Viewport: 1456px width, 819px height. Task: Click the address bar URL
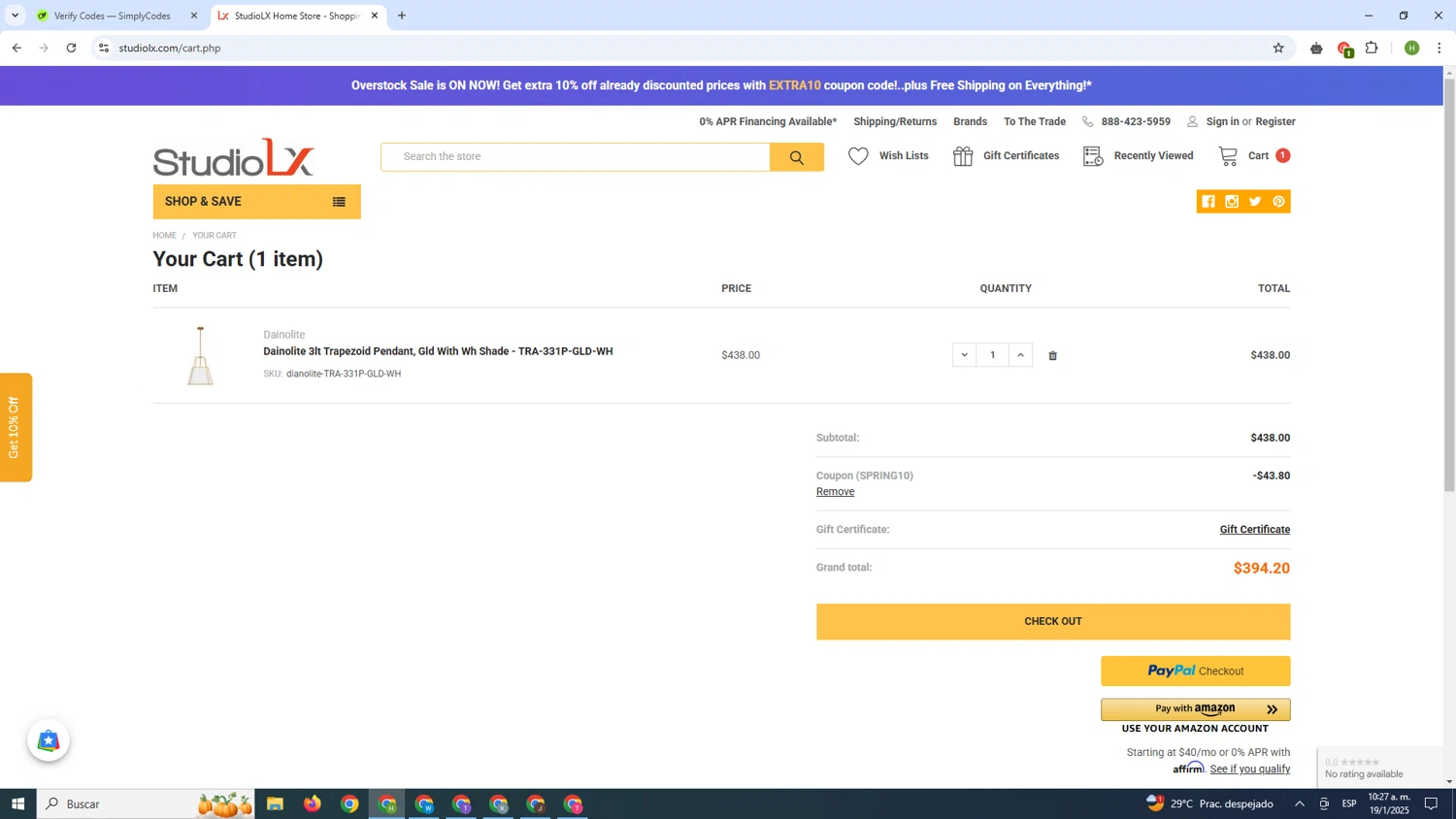tap(170, 49)
